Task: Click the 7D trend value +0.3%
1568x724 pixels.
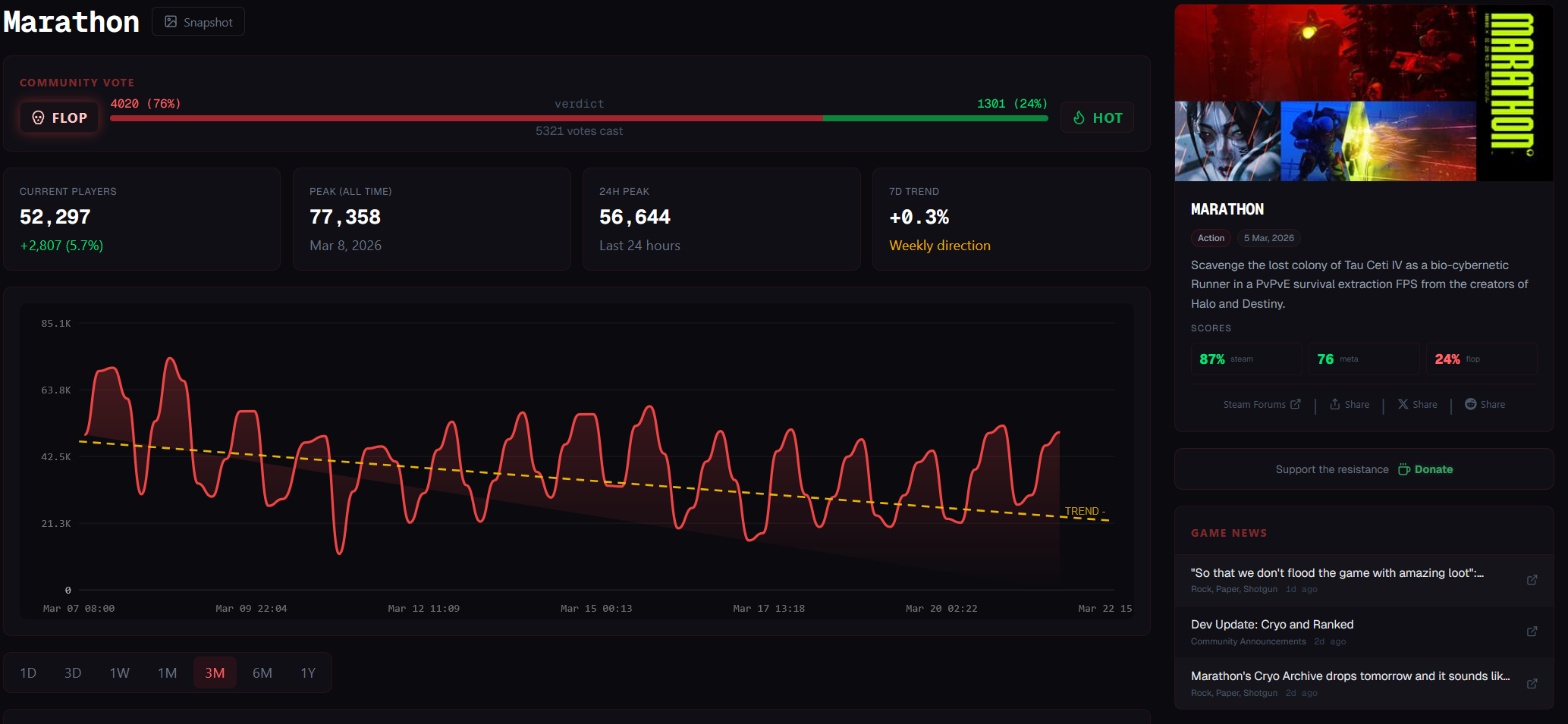Action: coord(919,218)
